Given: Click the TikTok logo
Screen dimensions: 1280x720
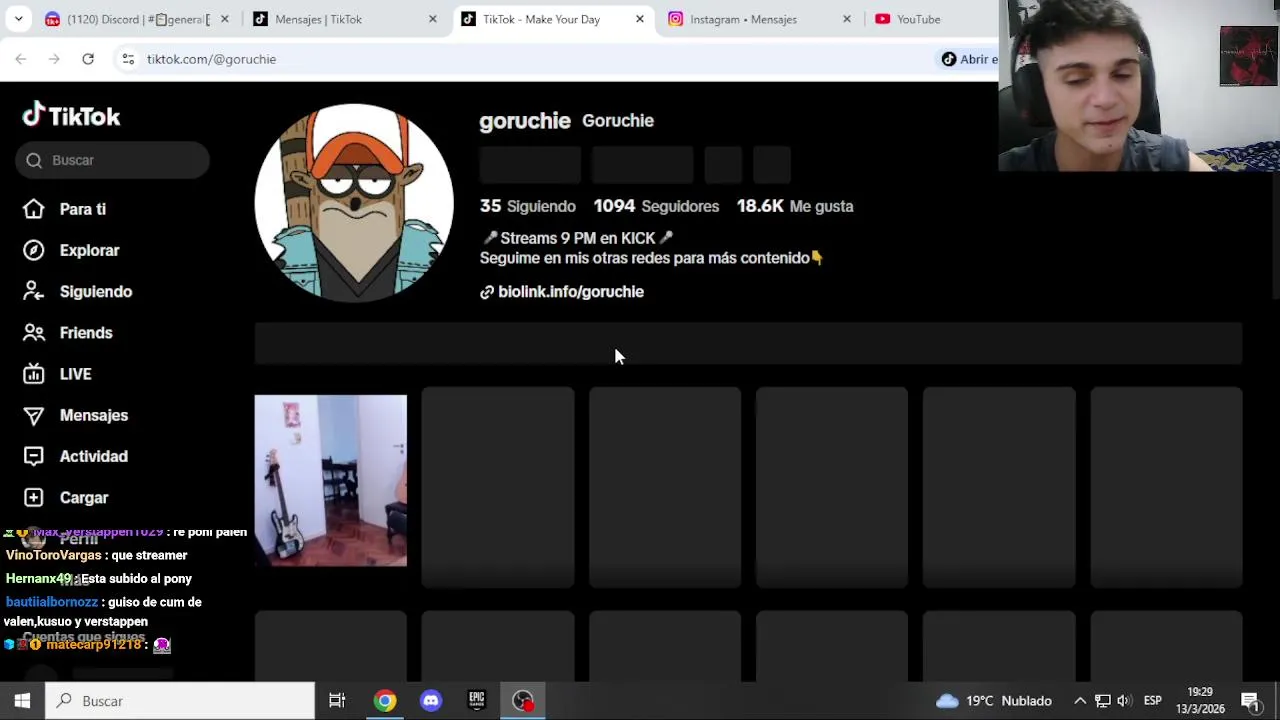Looking at the screenshot, I should tap(71, 116).
